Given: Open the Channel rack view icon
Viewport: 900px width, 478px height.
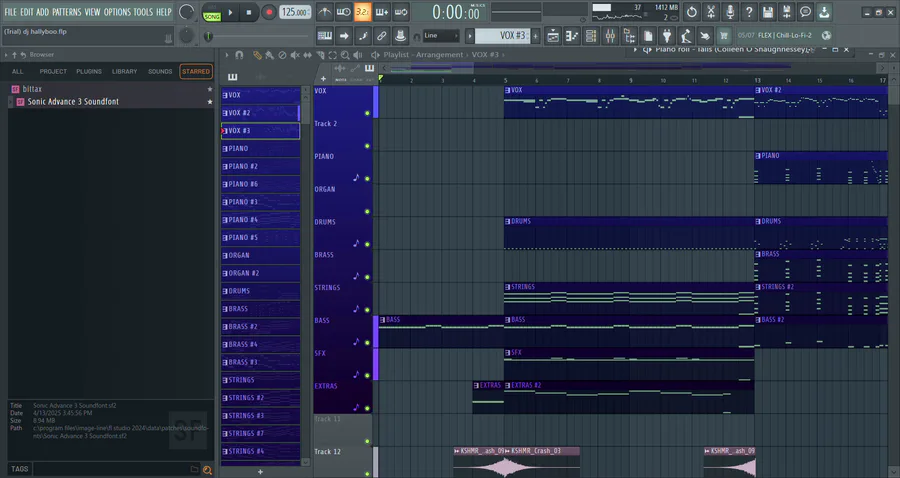Looking at the screenshot, I should pyautogui.click(x=591, y=36).
